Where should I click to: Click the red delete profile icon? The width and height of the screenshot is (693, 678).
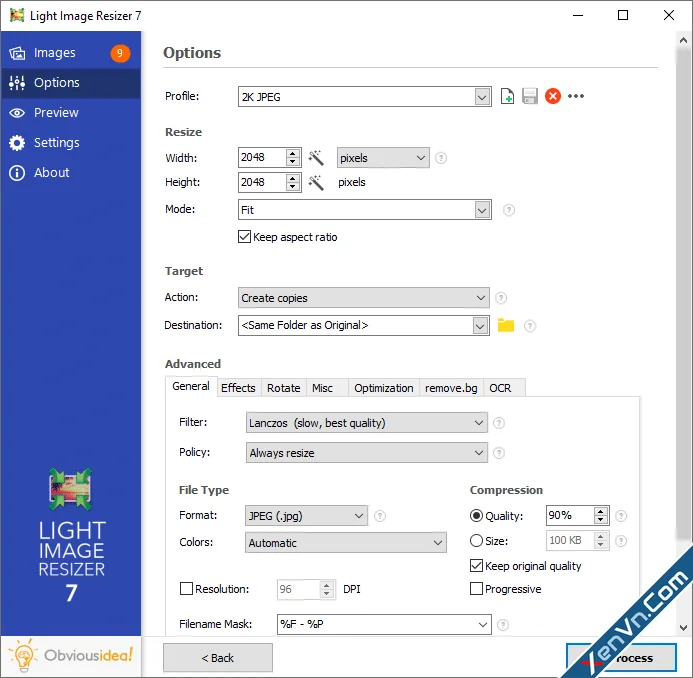pyautogui.click(x=552, y=96)
